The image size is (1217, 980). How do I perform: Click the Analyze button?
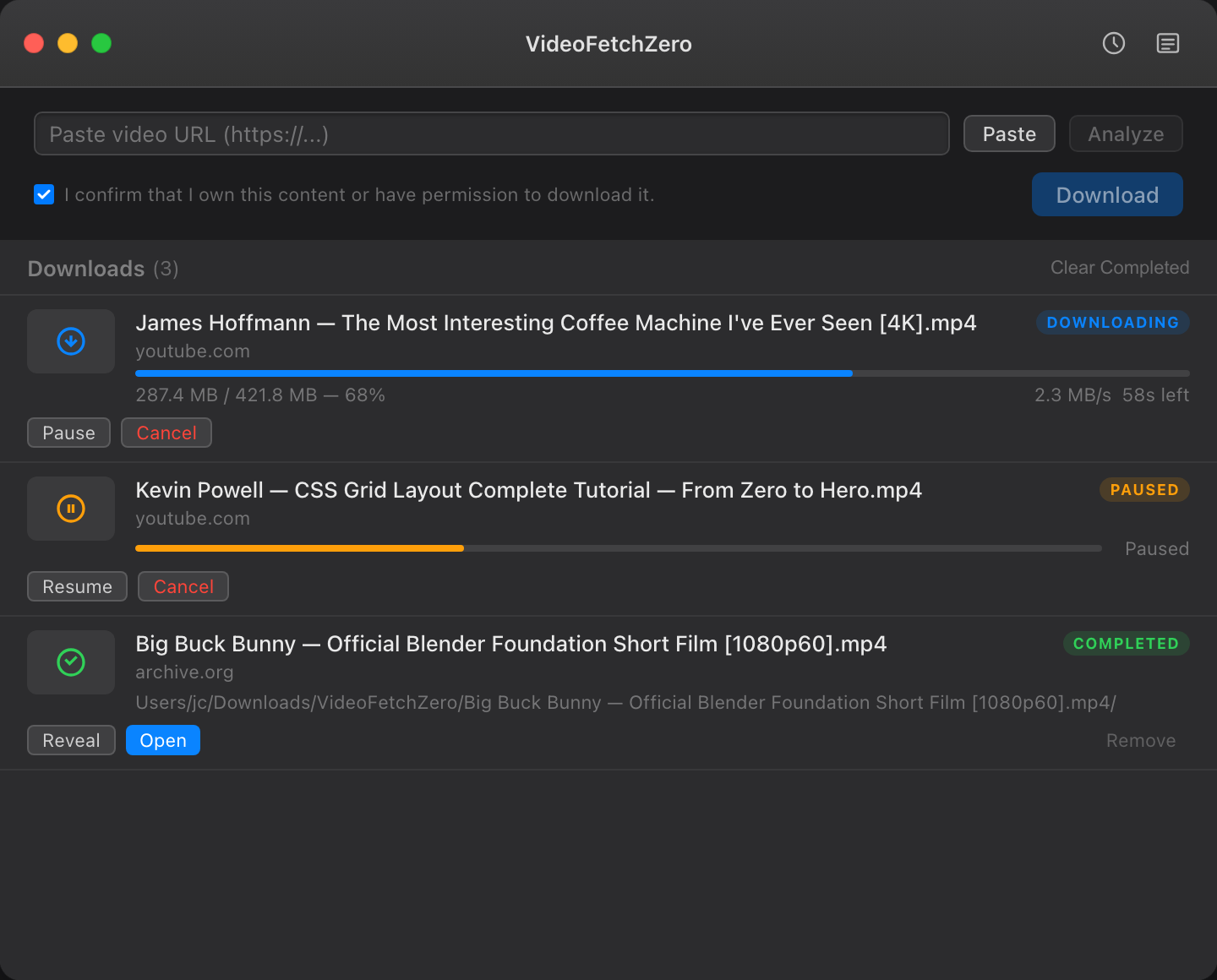click(1126, 133)
